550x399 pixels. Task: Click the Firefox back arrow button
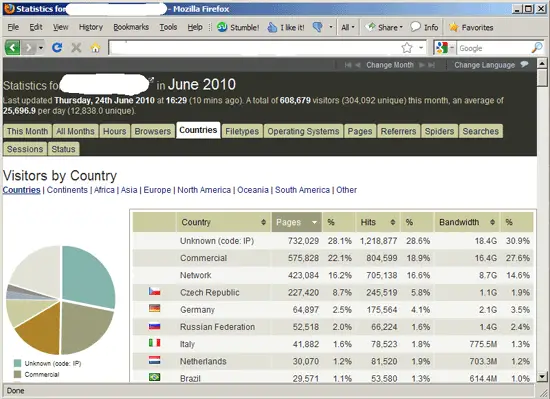click(13, 47)
